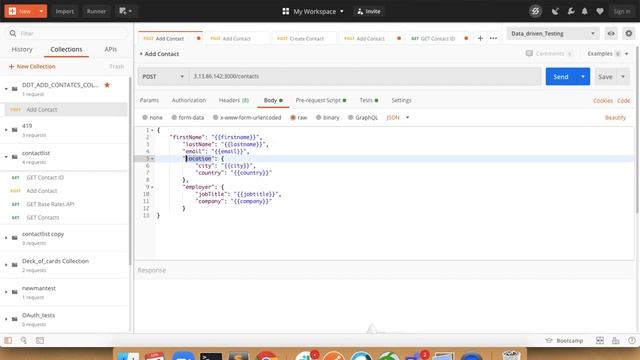Open the Params tab
The width and height of the screenshot is (640, 360).
tap(149, 100)
